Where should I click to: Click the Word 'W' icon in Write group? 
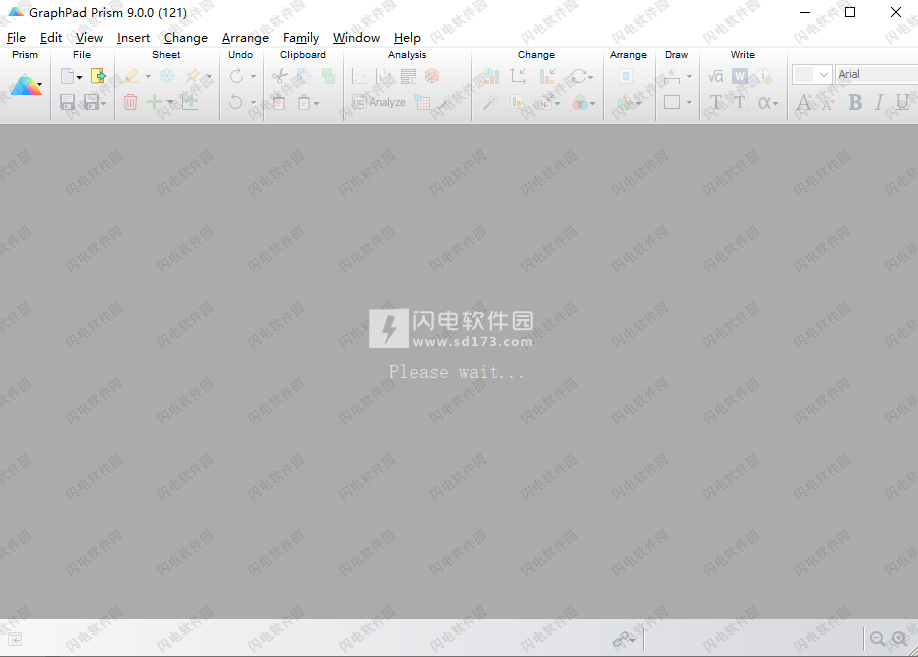click(740, 76)
